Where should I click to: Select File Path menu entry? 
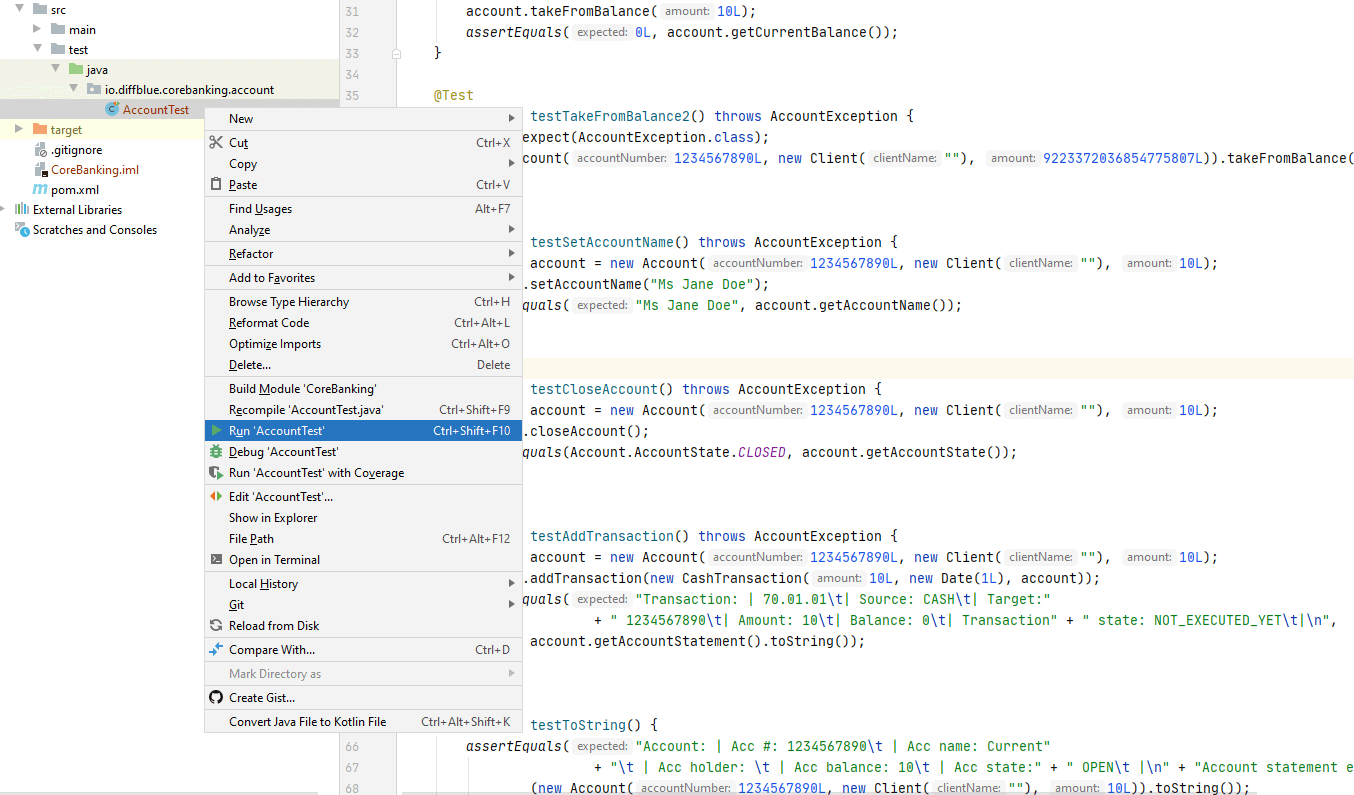[363, 539]
